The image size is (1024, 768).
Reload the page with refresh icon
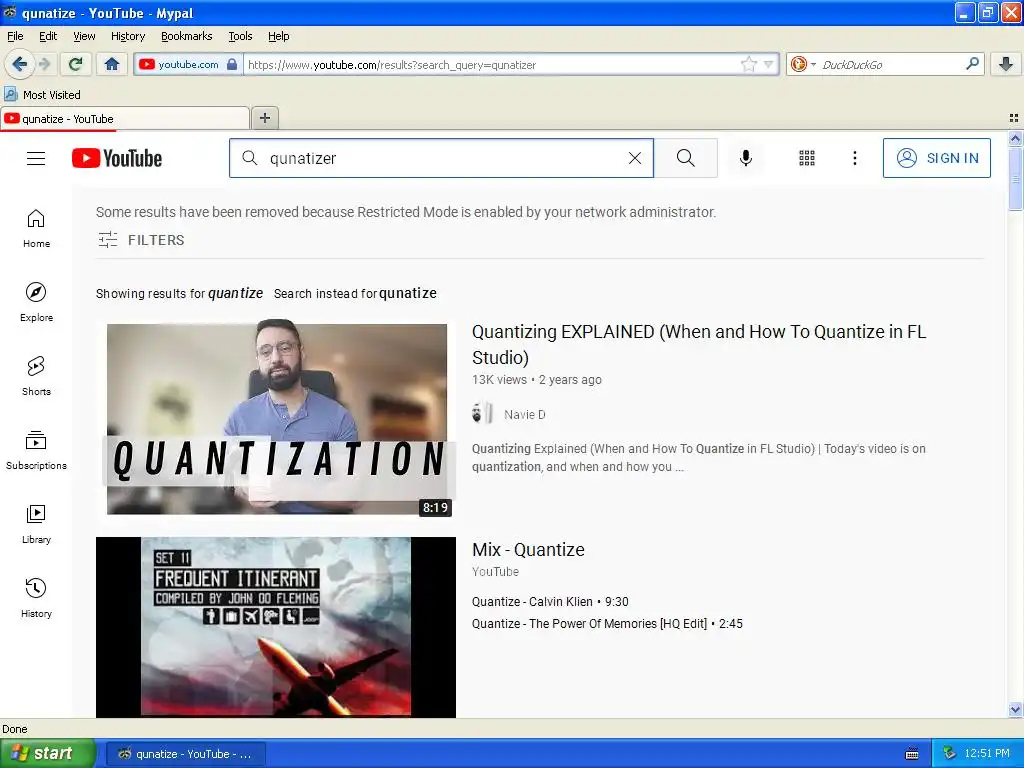[76, 64]
